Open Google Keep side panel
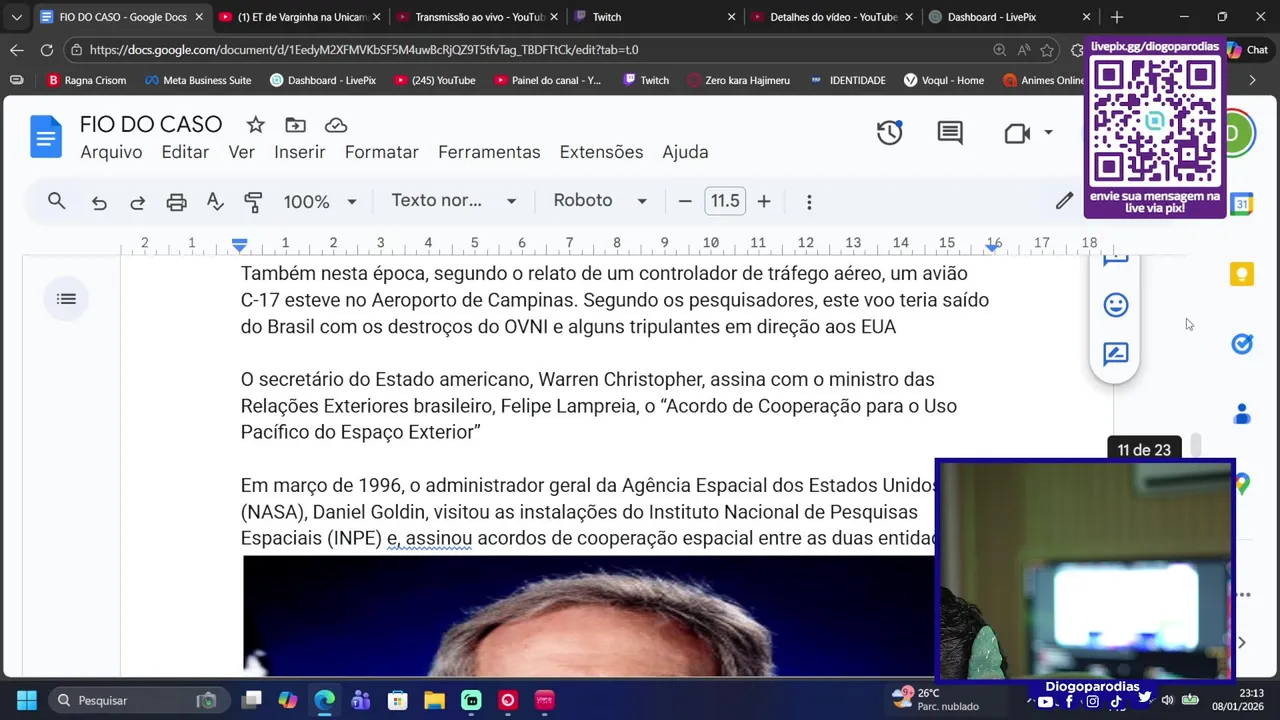The height and width of the screenshot is (720, 1280). (x=1242, y=274)
